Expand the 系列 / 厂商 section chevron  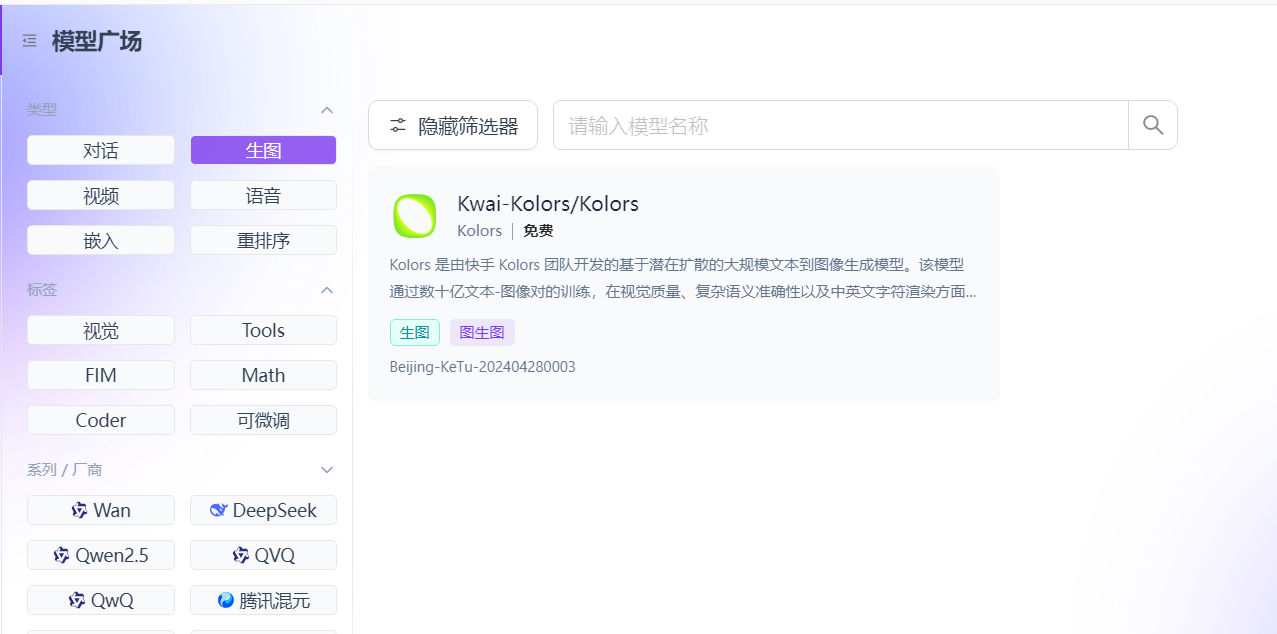[x=326, y=470]
